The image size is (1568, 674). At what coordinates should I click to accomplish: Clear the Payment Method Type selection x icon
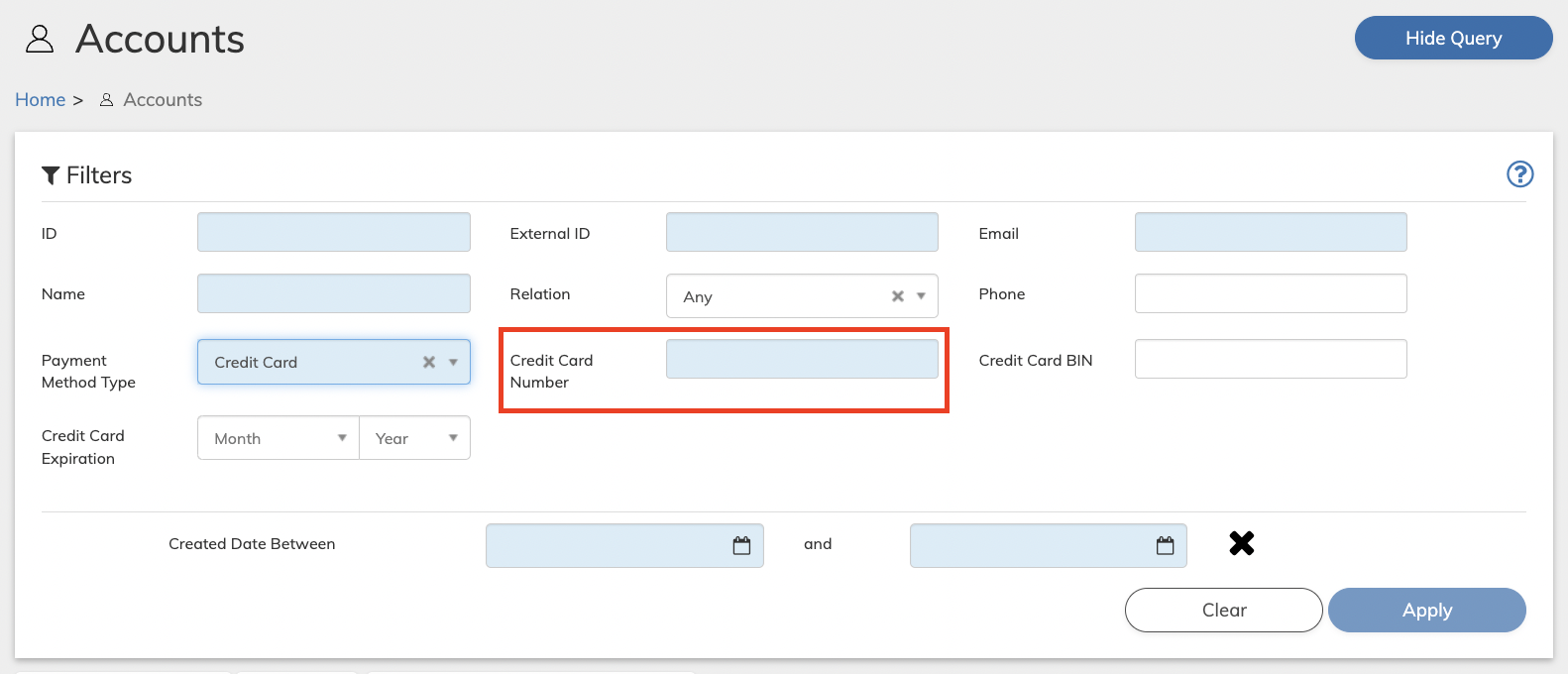(429, 362)
